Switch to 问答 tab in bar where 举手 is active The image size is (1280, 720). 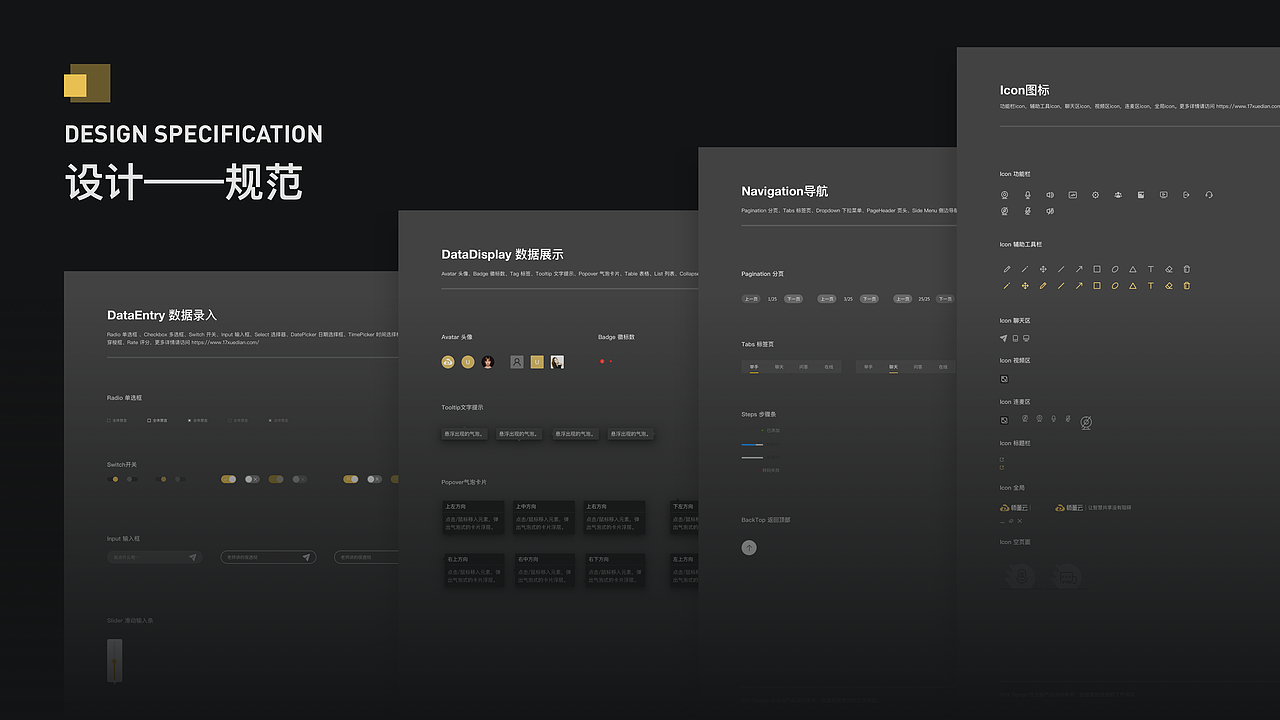coord(803,367)
